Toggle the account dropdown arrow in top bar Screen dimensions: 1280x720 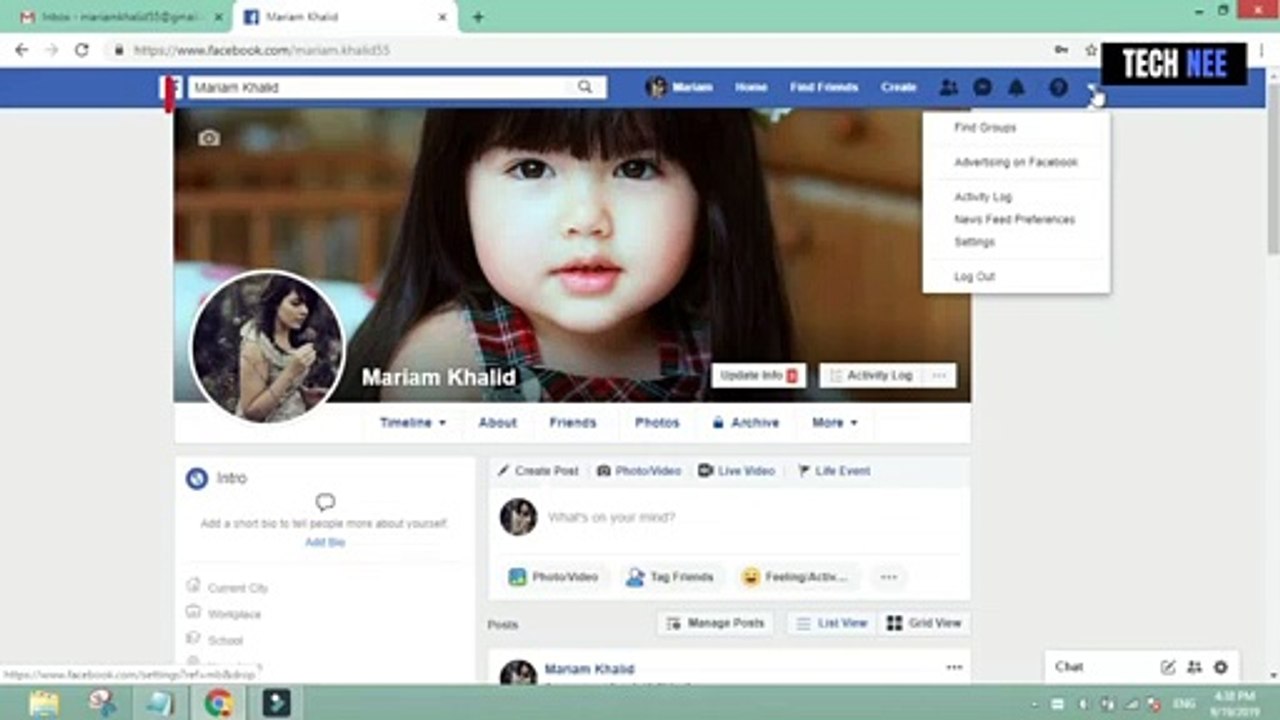[1094, 88]
